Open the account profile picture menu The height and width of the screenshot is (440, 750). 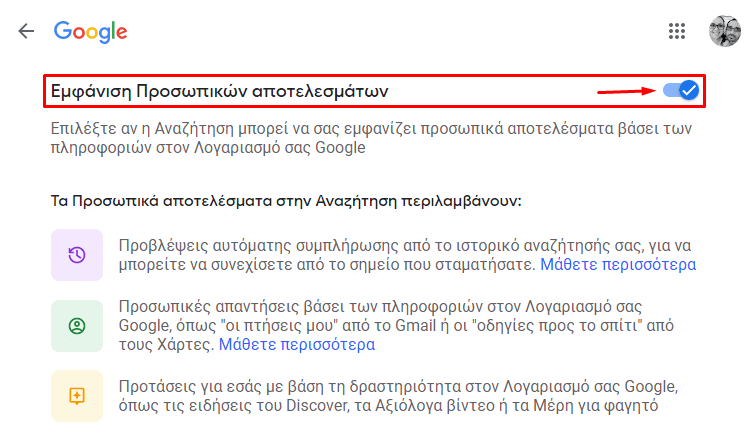724,31
